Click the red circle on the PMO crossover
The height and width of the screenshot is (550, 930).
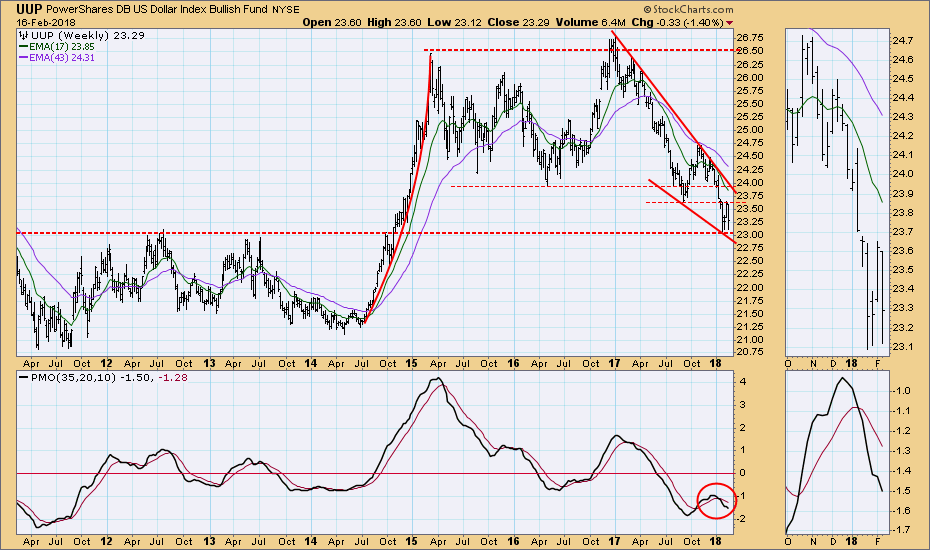pyautogui.click(x=716, y=501)
